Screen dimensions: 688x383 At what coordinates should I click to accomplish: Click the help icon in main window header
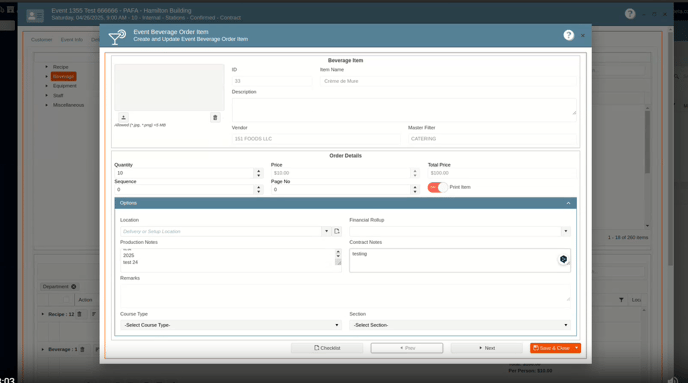pyautogui.click(x=630, y=14)
